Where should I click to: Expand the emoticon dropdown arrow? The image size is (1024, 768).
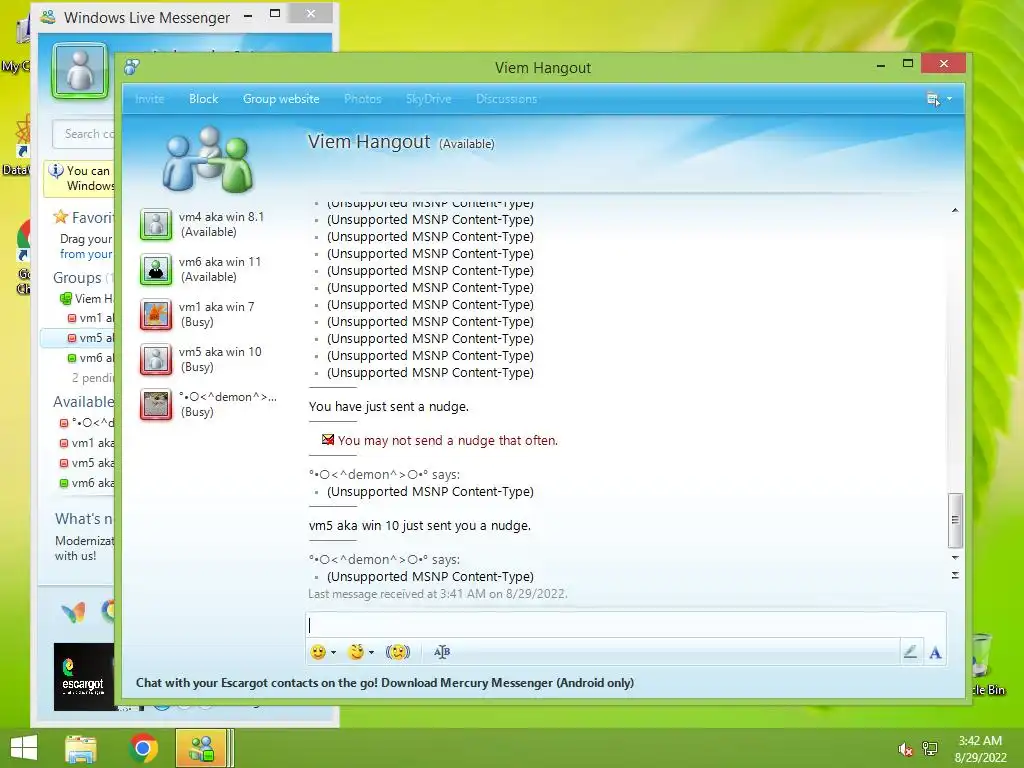(333, 652)
